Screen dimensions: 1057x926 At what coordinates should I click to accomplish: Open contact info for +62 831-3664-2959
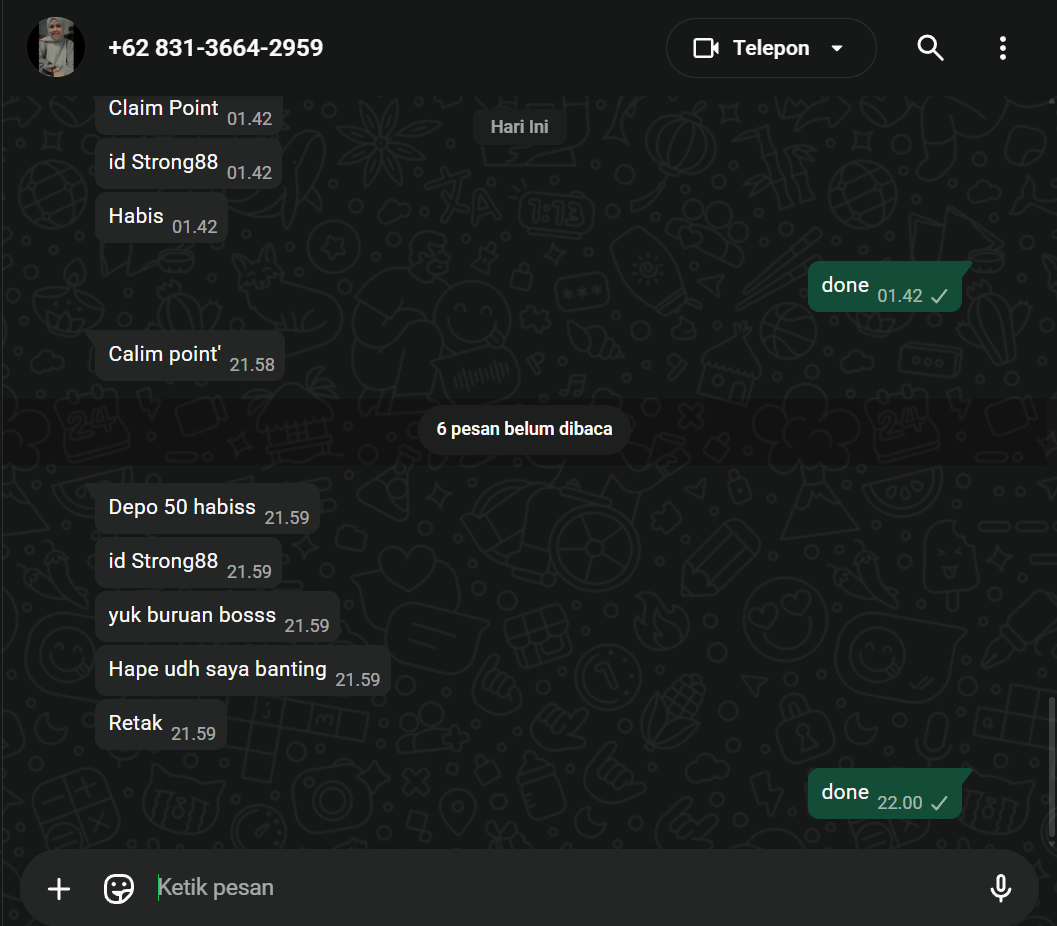[216, 48]
